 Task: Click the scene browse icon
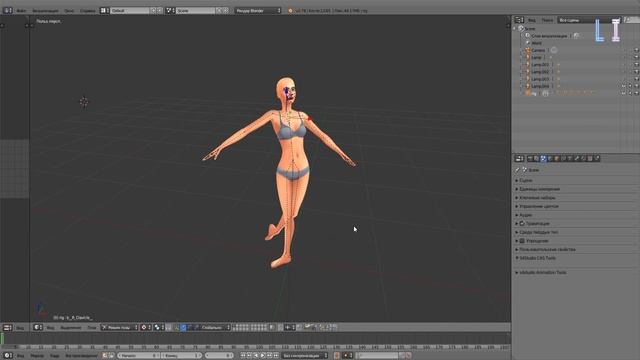coord(171,11)
